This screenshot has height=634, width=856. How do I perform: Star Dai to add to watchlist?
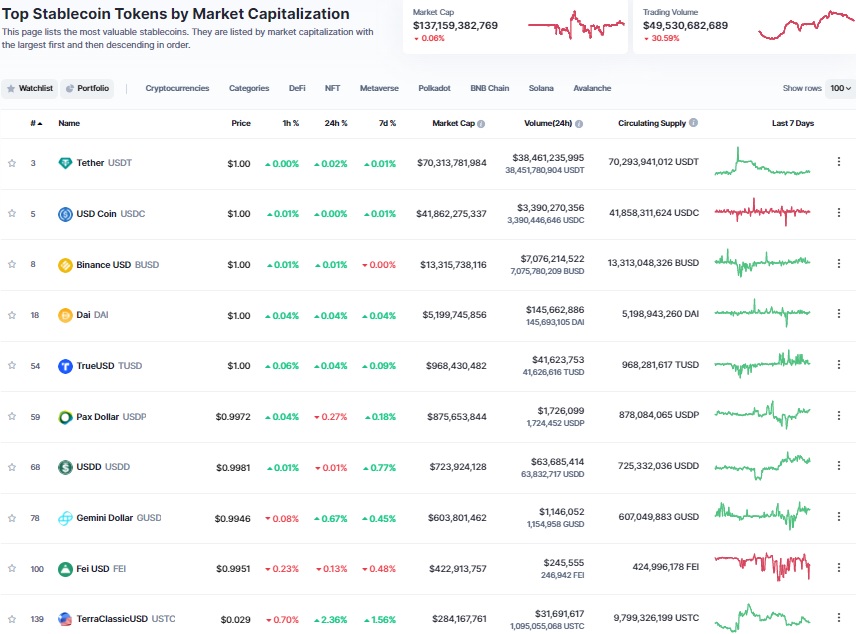12,315
